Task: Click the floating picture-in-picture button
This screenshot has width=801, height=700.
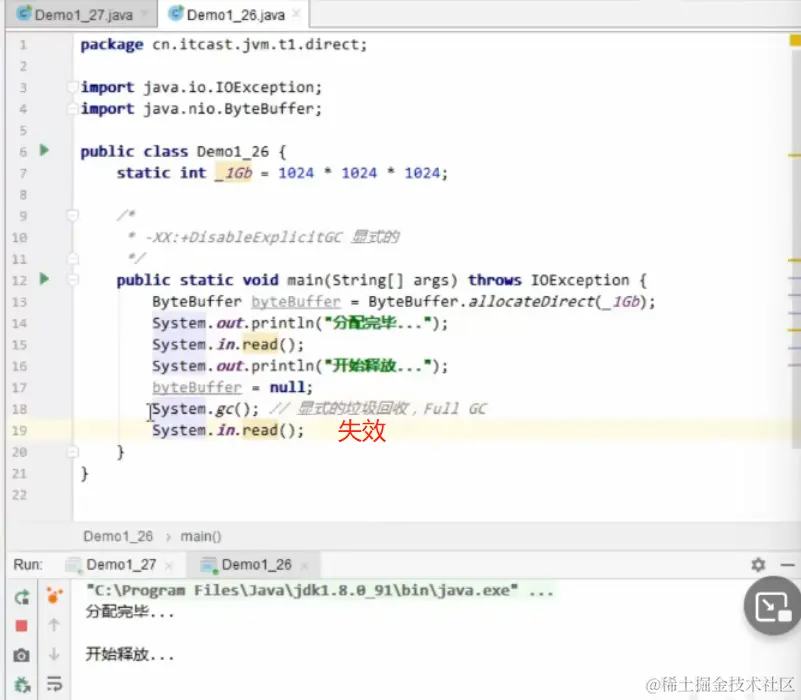Action: pos(771,607)
